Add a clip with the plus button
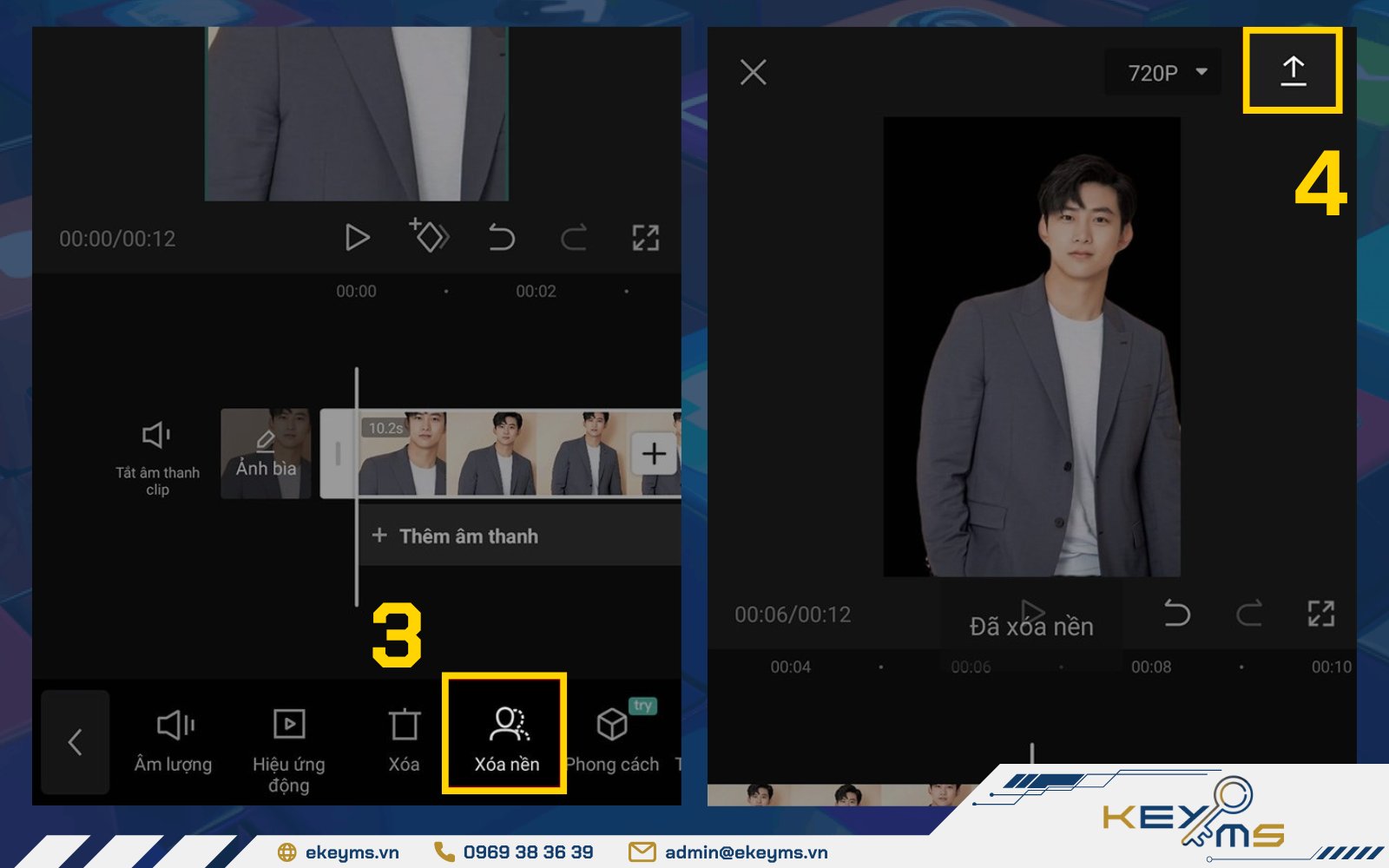This screenshot has height=868, width=1389. pos(654,454)
